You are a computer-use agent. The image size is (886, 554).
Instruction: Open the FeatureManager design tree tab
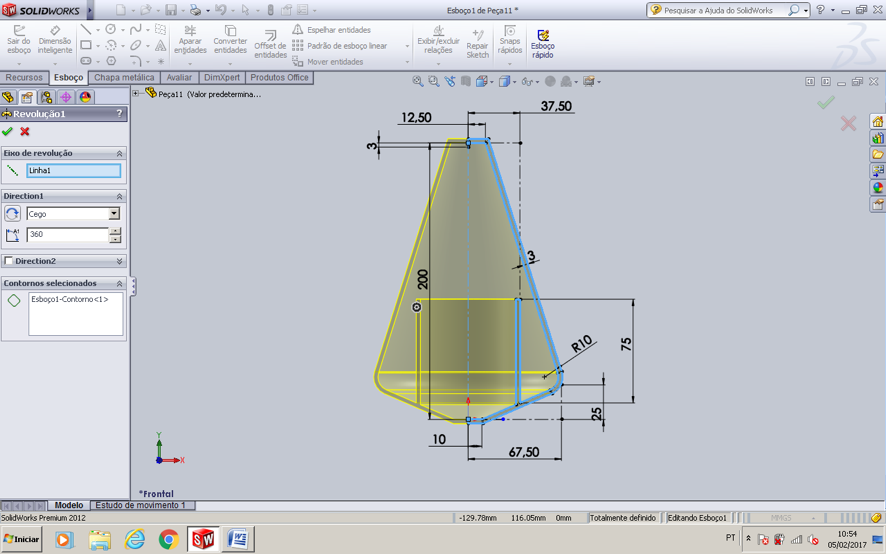pyautogui.click(x=8, y=97)
